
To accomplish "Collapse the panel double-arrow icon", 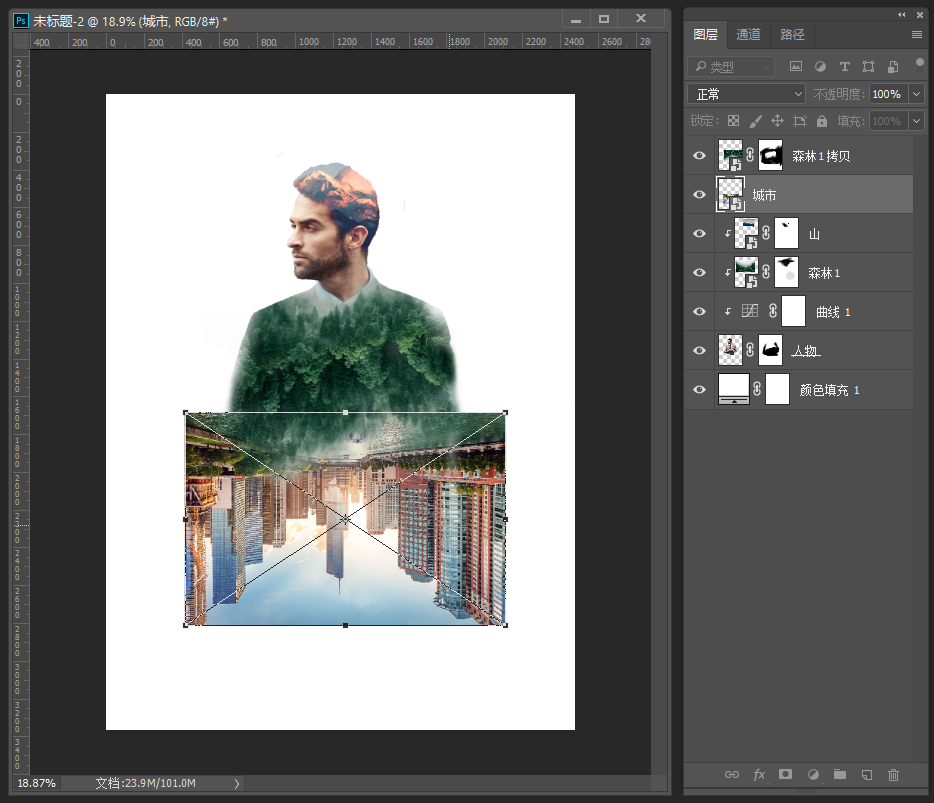I will click(902, 14).
